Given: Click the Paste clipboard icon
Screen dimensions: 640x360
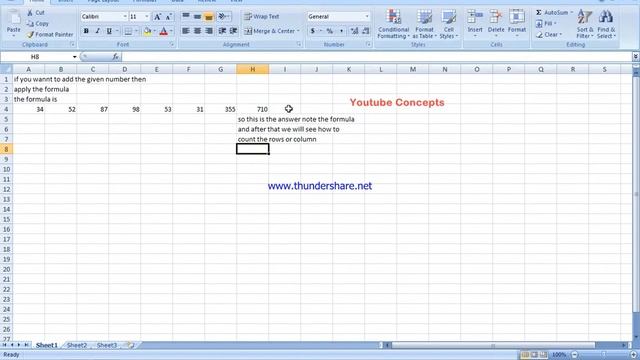Looking at the screenshot, I should pos(13,18).
